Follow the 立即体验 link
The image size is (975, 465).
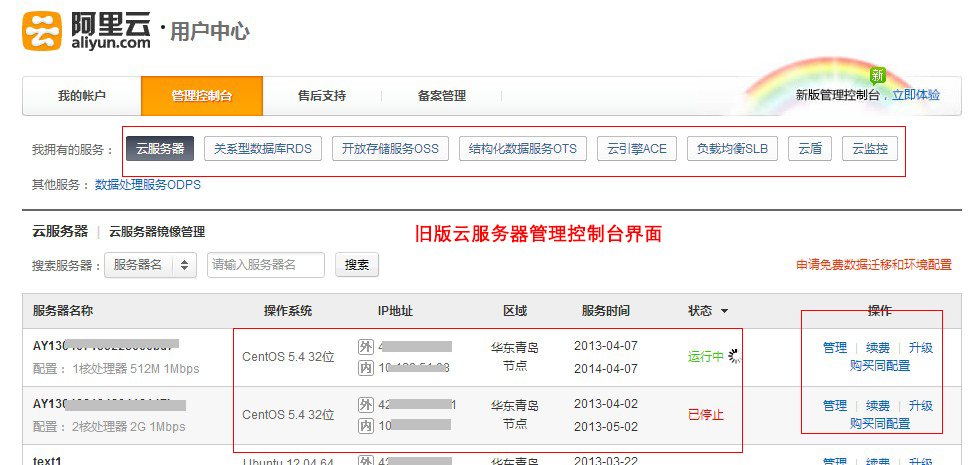pyautogui.click(x=916, y=95)
